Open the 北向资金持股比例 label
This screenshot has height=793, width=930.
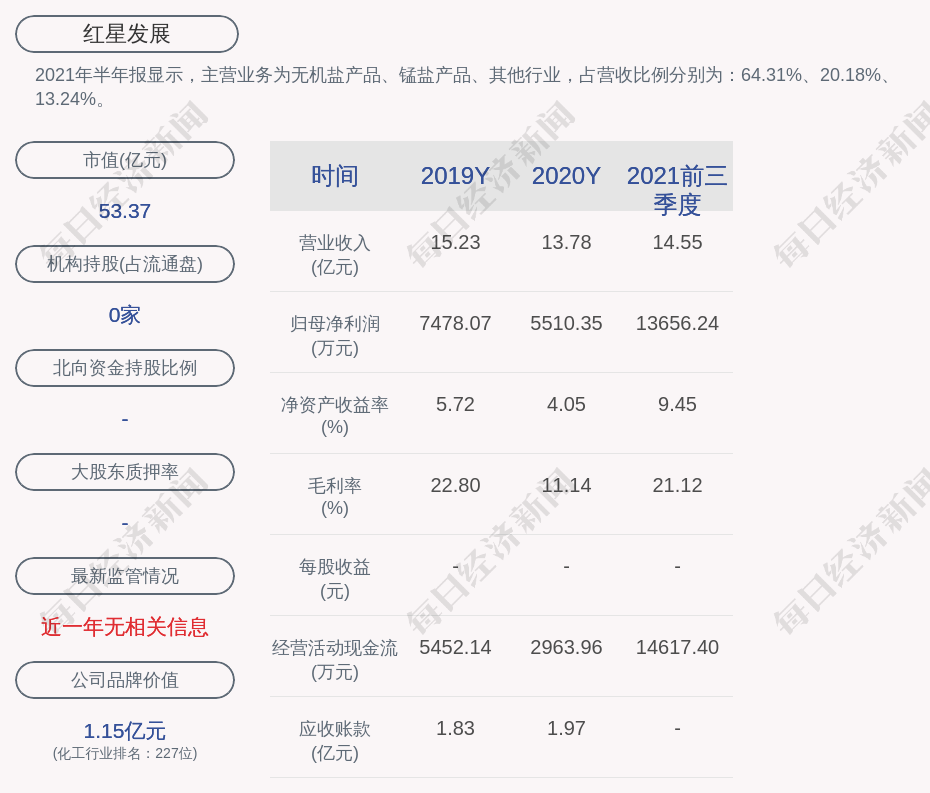pyautogui.click(x=125, y=368)
